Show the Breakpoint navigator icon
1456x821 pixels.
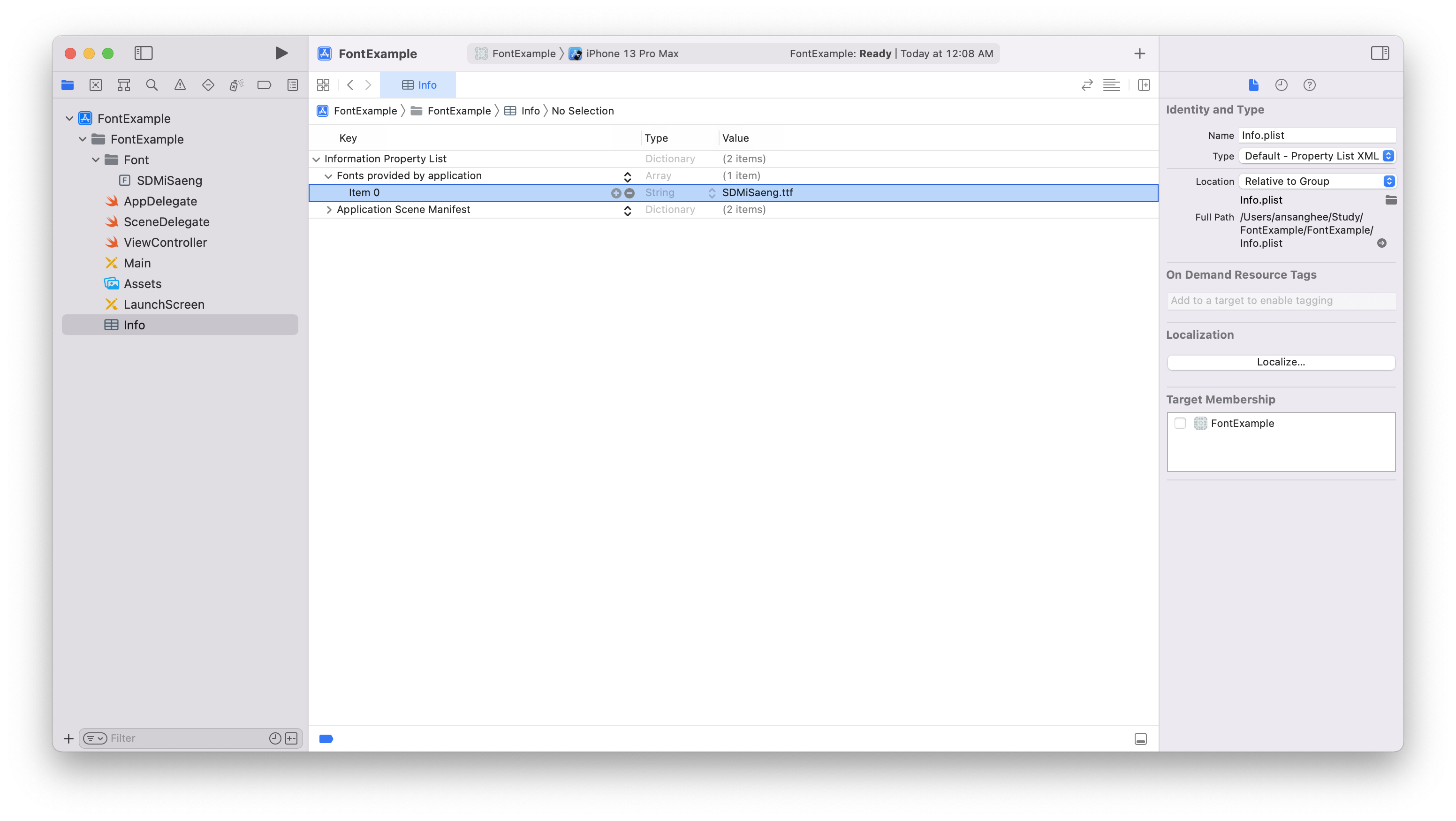click(x=264, y=85)
